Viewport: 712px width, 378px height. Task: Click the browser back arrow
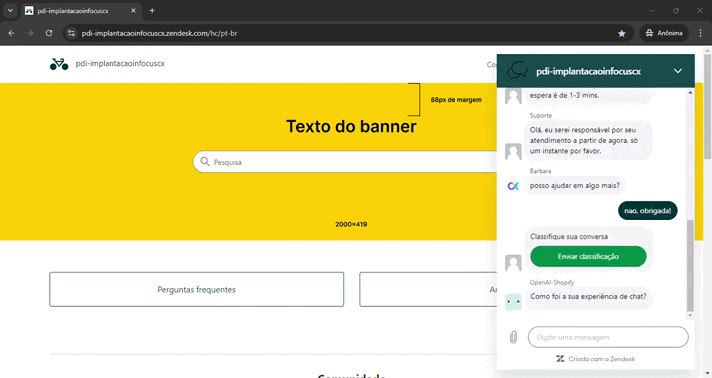tap(11, 33)
